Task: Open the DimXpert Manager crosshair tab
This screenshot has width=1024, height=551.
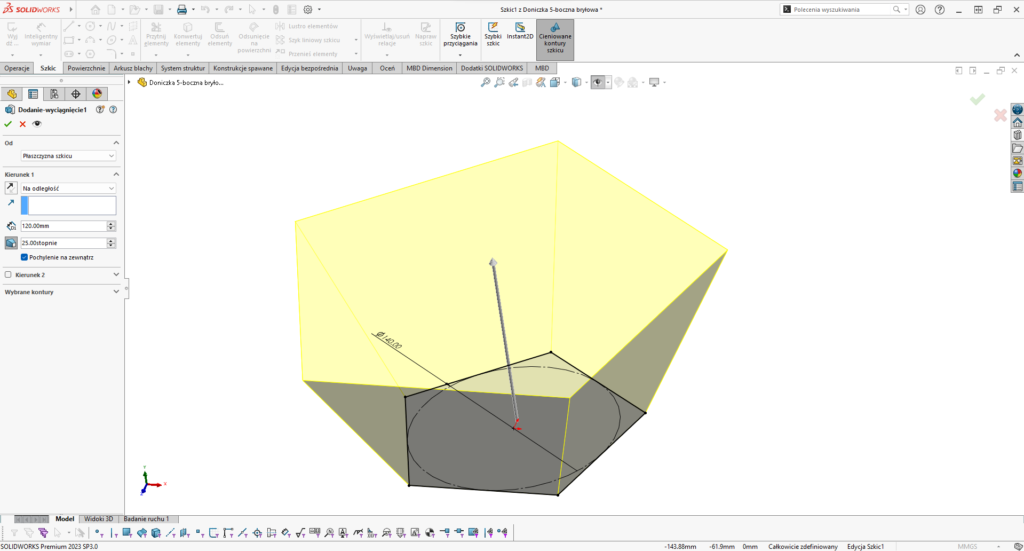Action: coord(76,94)
